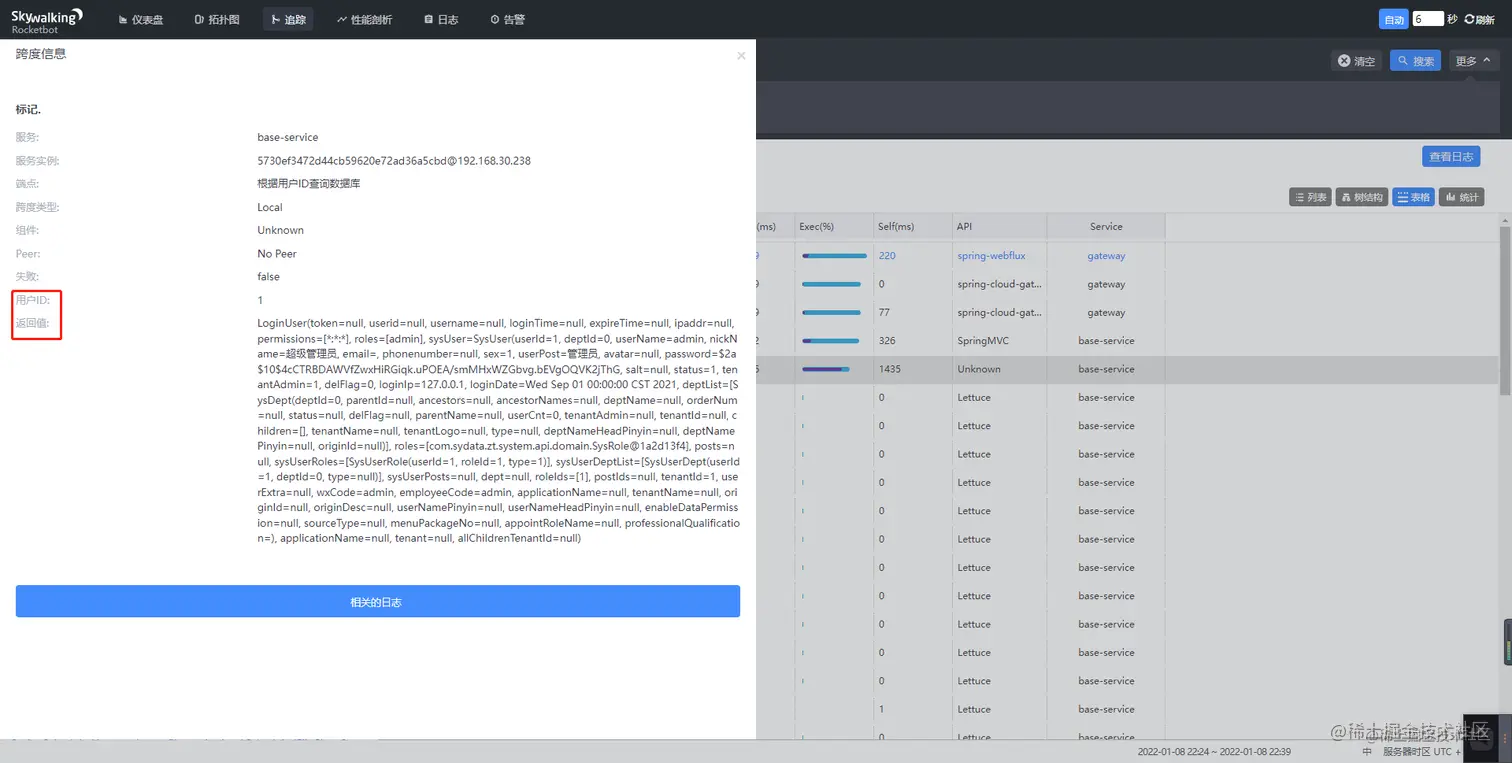Click the 刷新 reload icon button
Screen dimensions: 1512x763
(1479, 19)
